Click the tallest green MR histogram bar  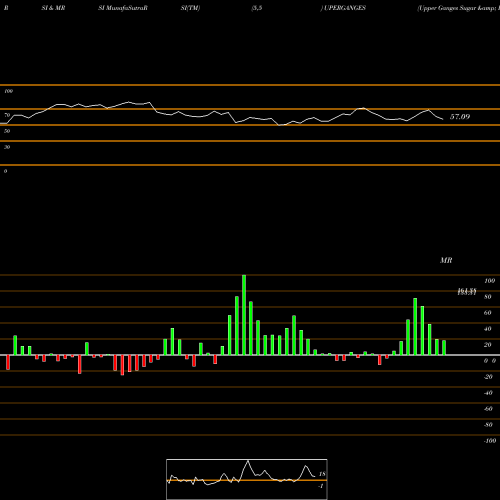(x=244, y=315)
